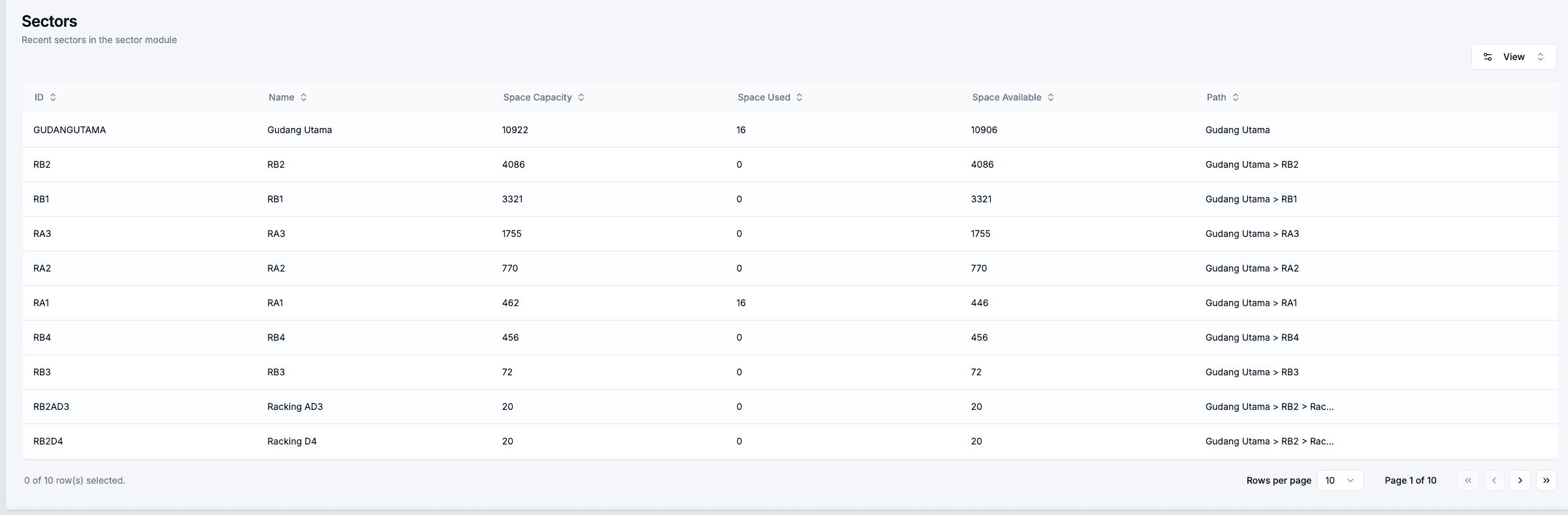The height and width of the screenshot is (515, 1568).
Task: Open the Rows per page dropdown
Action: tap(1340, 480)
